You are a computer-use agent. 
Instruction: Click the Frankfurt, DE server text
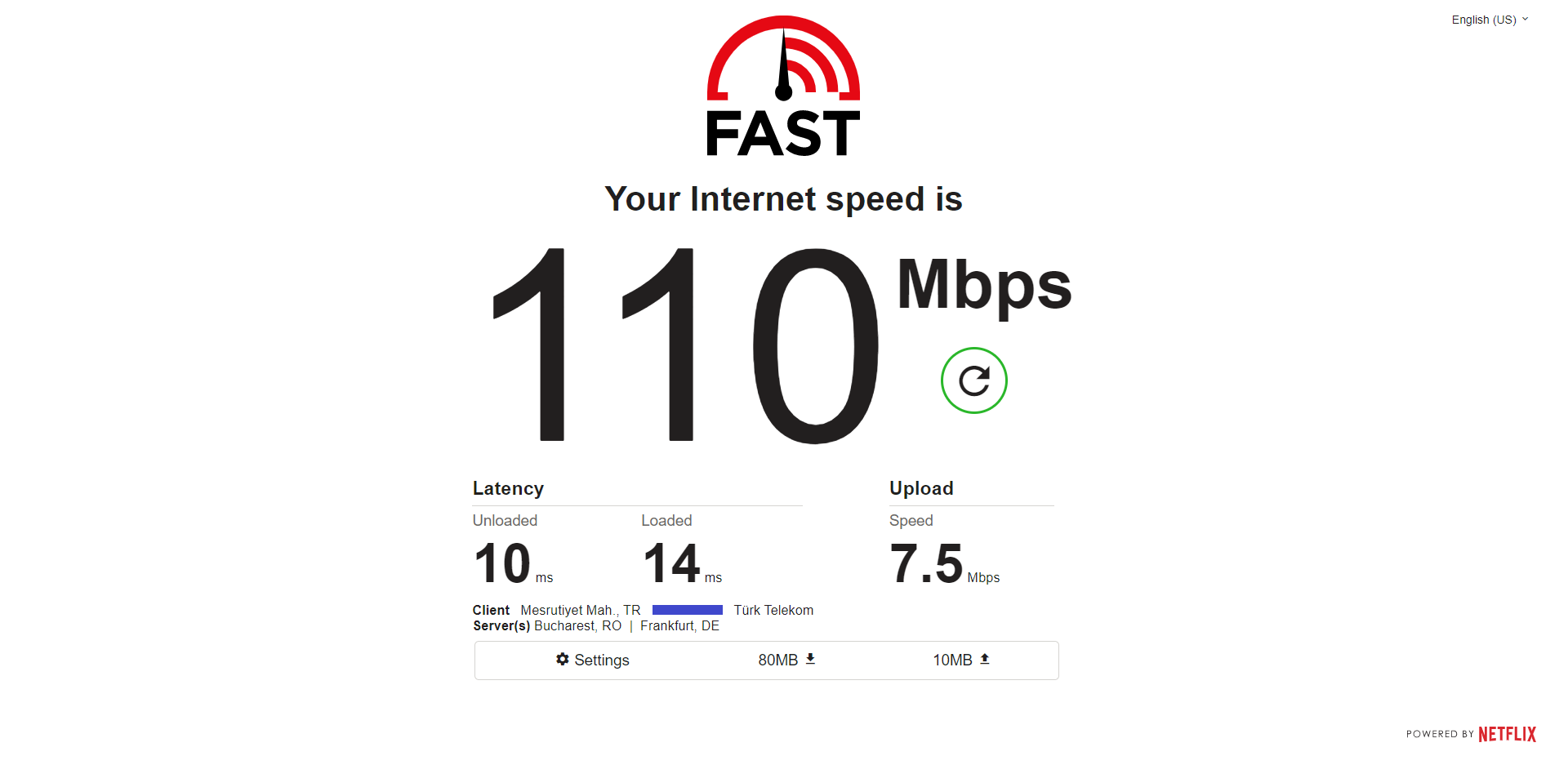click(x=679, y=626)
